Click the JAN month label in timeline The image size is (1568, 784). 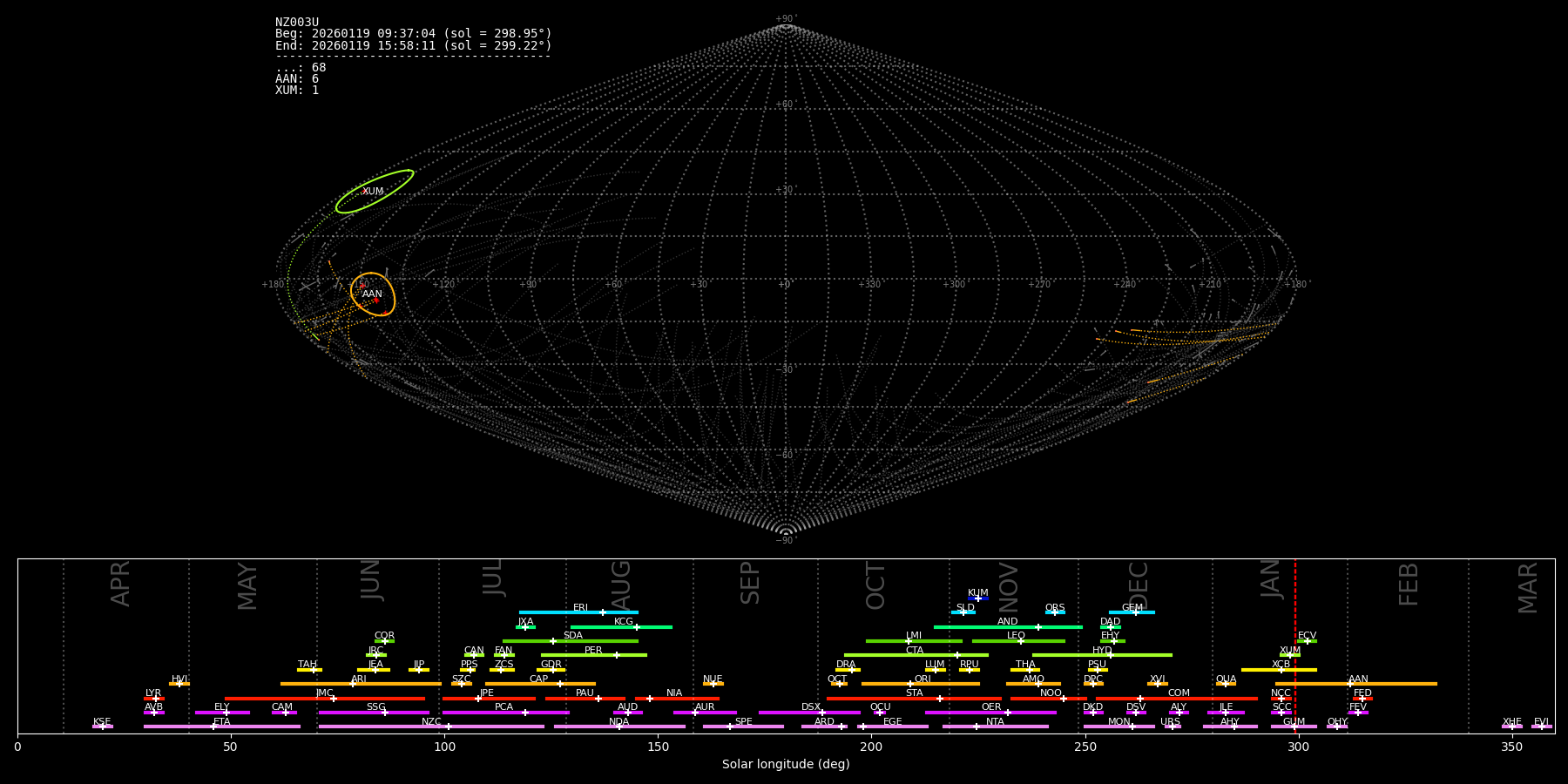[1271, 579]
